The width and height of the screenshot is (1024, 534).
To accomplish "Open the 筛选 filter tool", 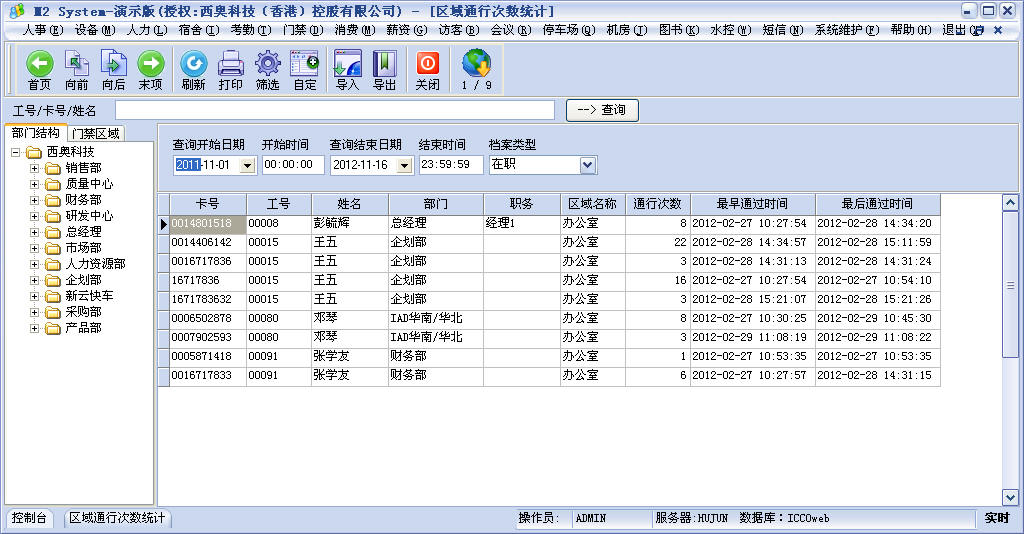I will coord(267,68).
